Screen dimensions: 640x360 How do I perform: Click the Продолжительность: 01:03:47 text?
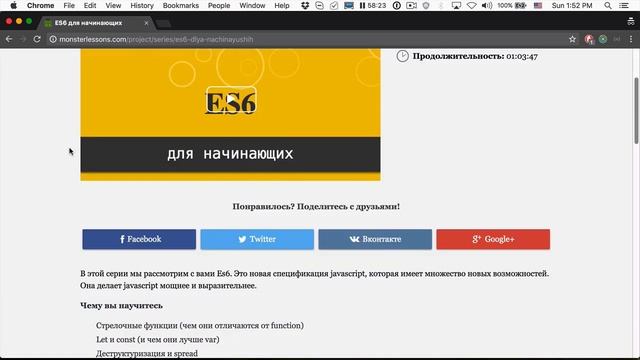(x=475, y=56)
